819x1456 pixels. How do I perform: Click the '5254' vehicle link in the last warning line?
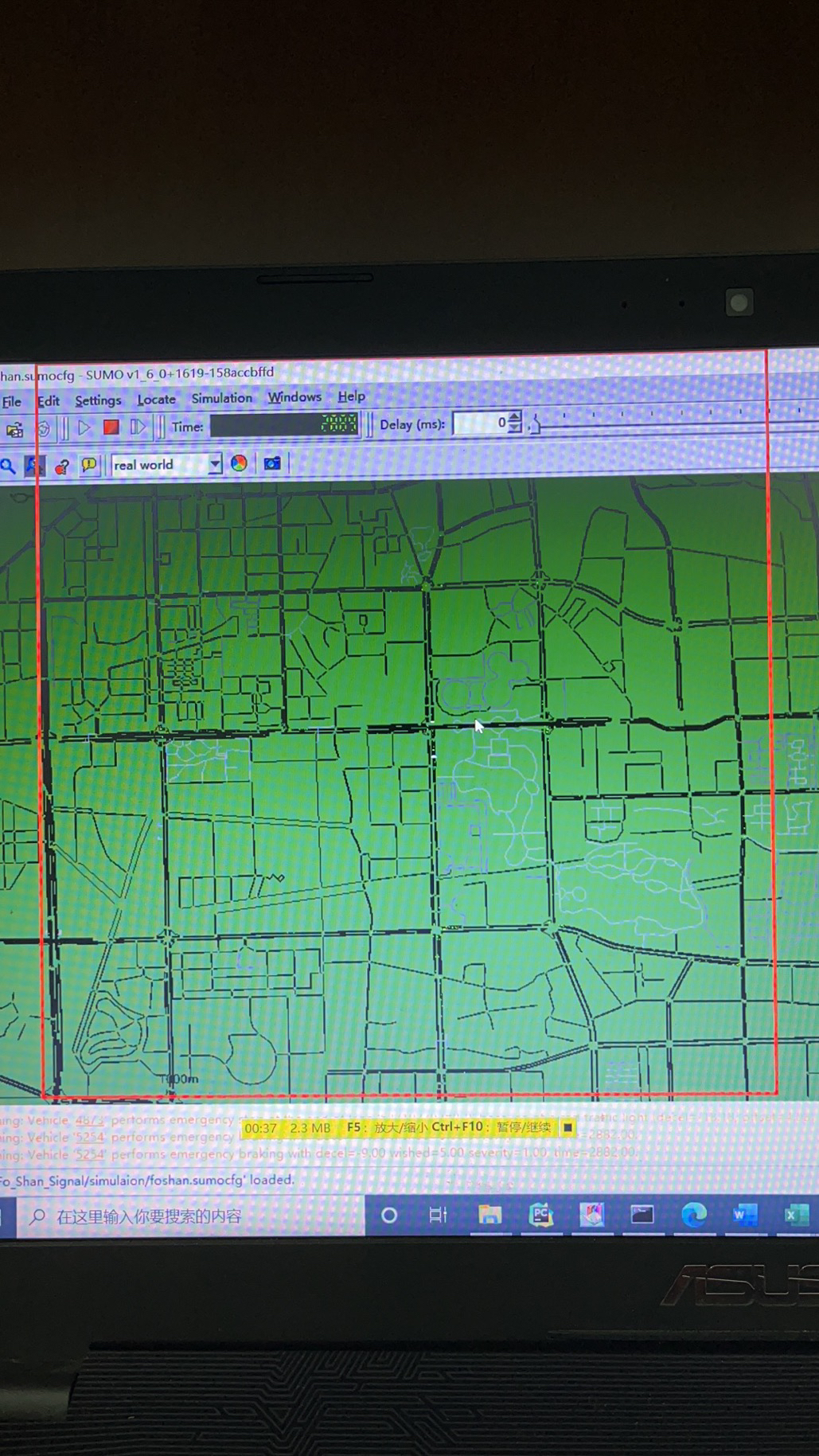pos(90,1153)
